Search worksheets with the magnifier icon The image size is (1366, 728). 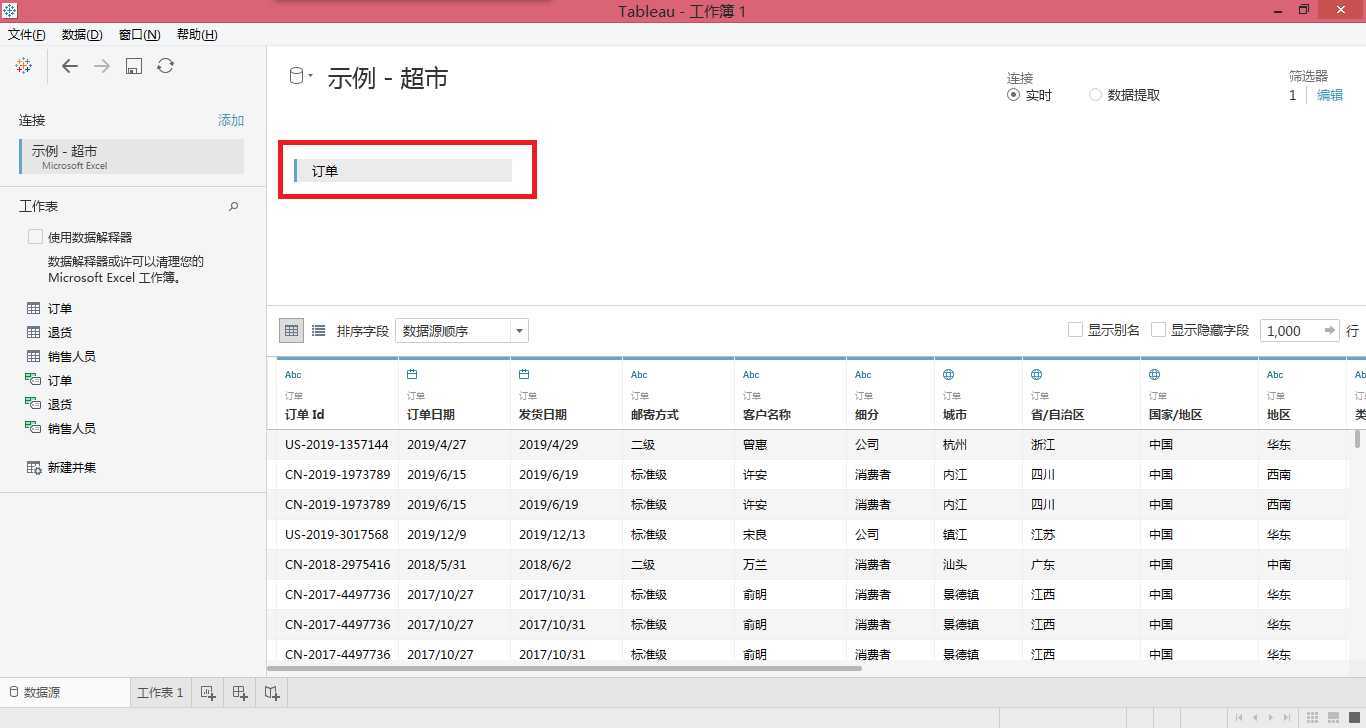(234, 206)
